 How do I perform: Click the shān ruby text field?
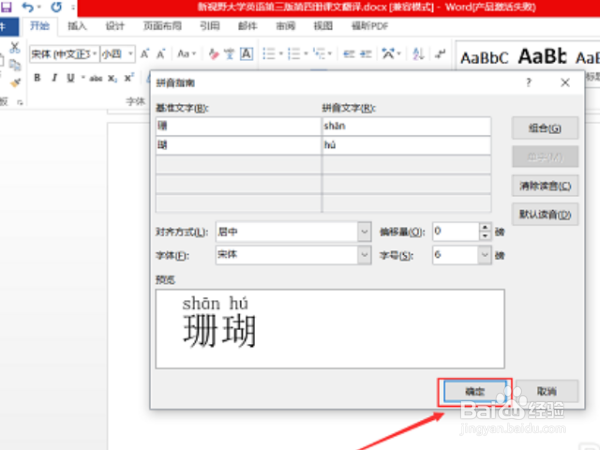pyautogui.click(x=406, y=126)
